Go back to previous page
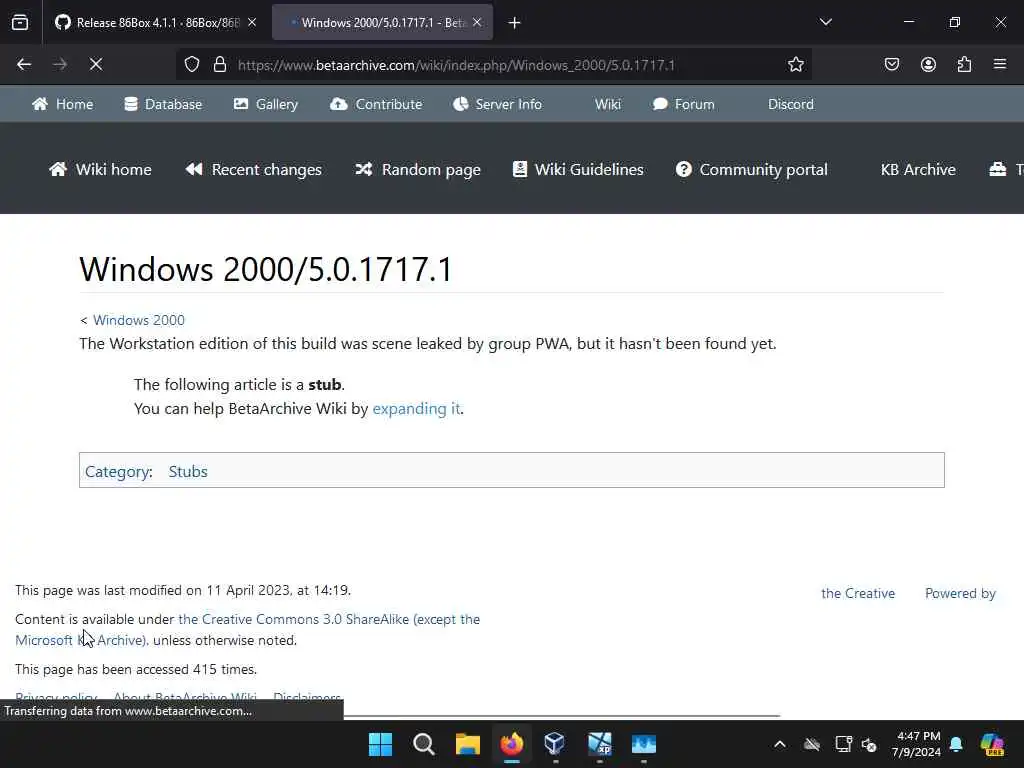The image size is (1024, 768). (x=24, y=65)
